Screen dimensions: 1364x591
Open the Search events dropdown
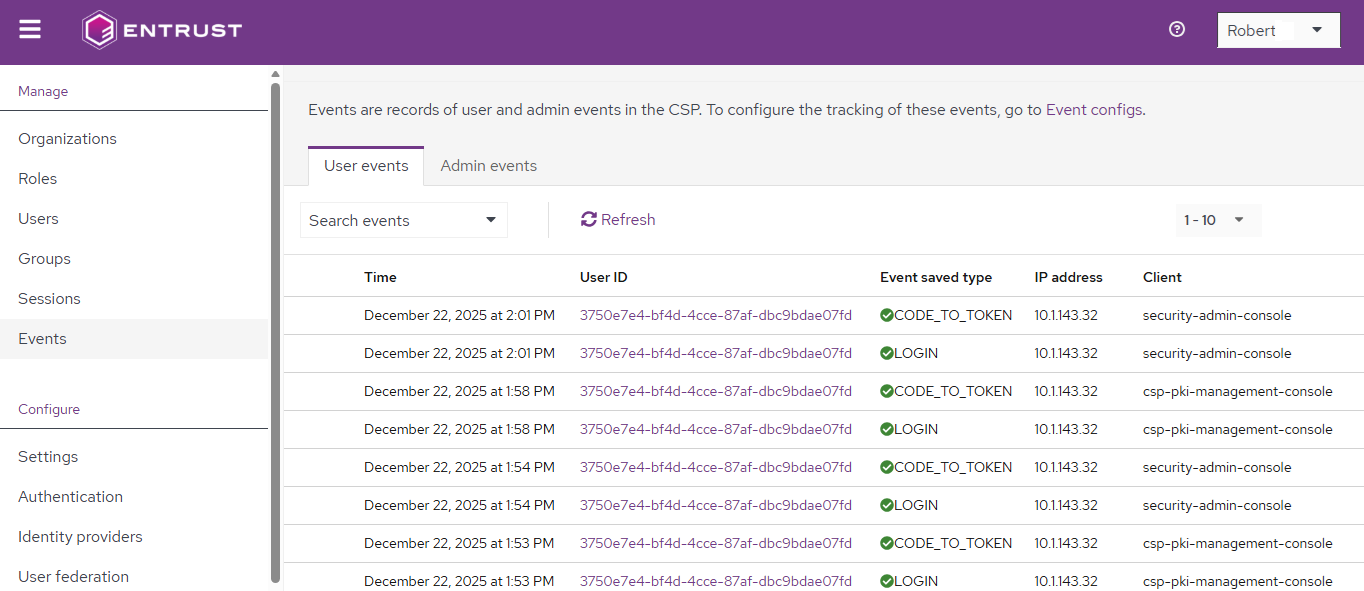(x=403, y=221)
